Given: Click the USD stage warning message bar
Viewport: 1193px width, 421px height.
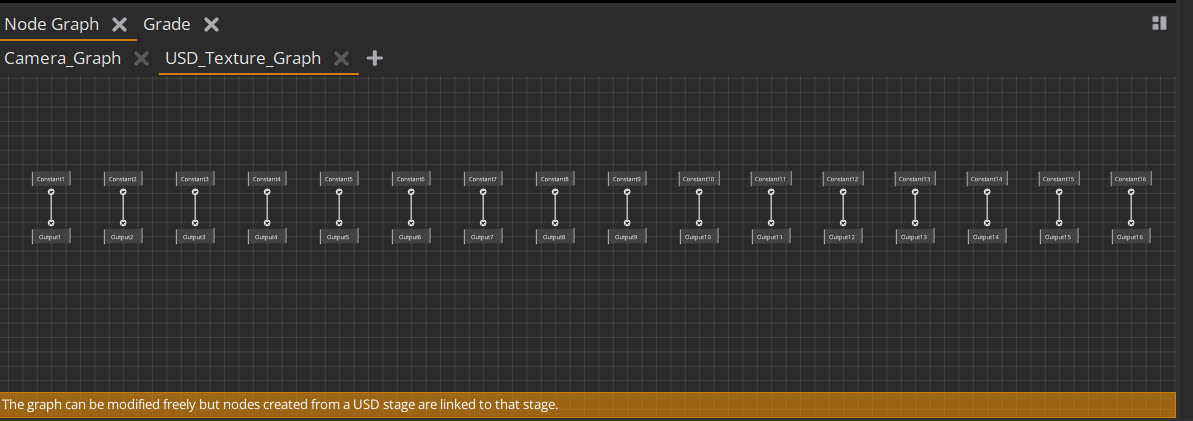Looking at the screenshot, I should [x=586, y=405].
